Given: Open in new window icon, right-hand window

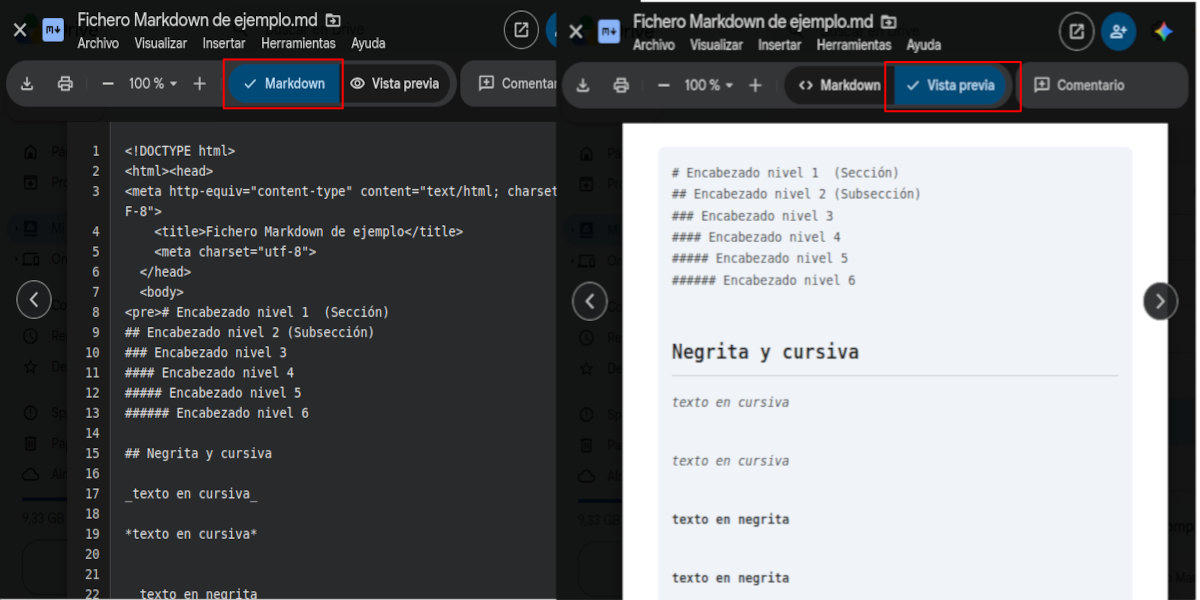Looking at the screenshot, I should click(x=1077, y=31).
